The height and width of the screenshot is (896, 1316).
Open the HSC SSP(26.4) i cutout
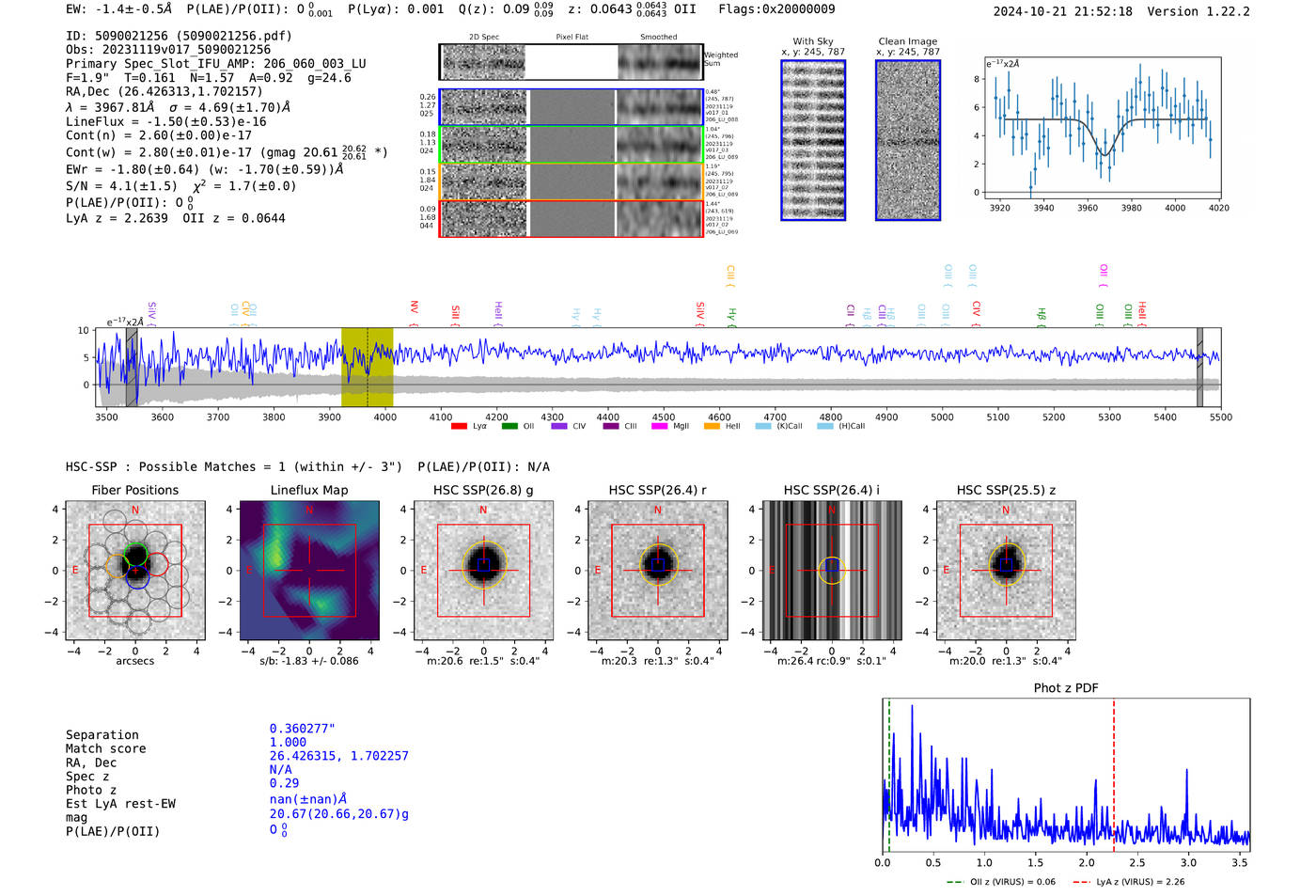[832, 571]
